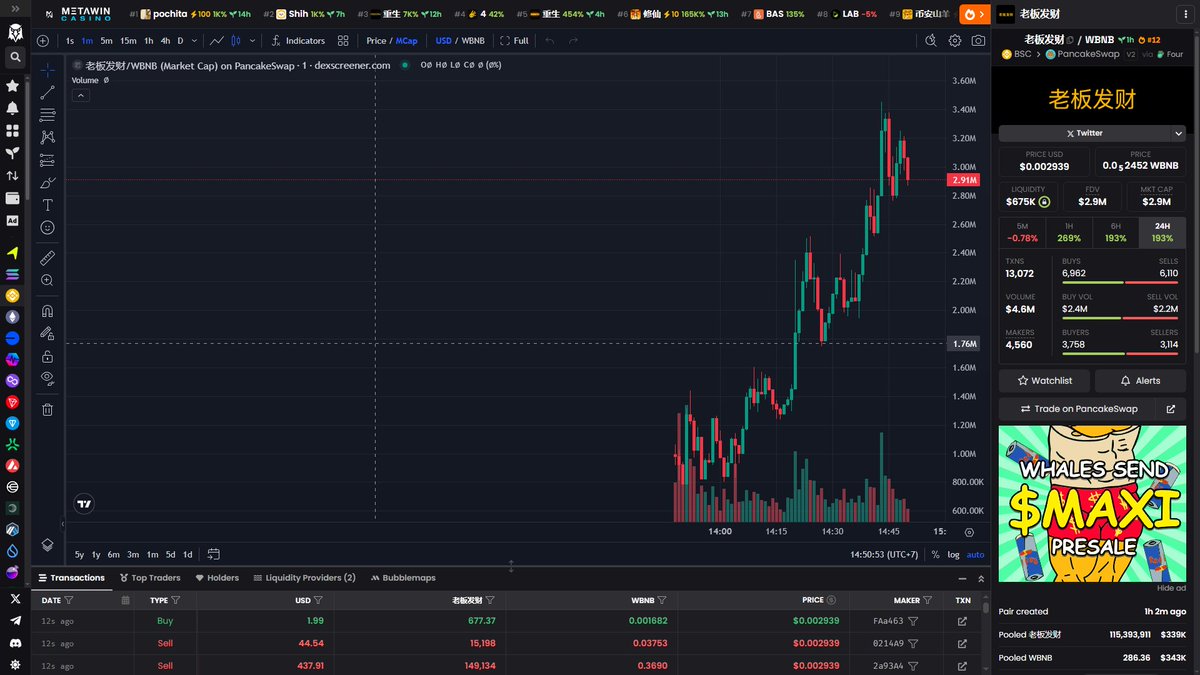Open the Holders tab

pos(217,578)
